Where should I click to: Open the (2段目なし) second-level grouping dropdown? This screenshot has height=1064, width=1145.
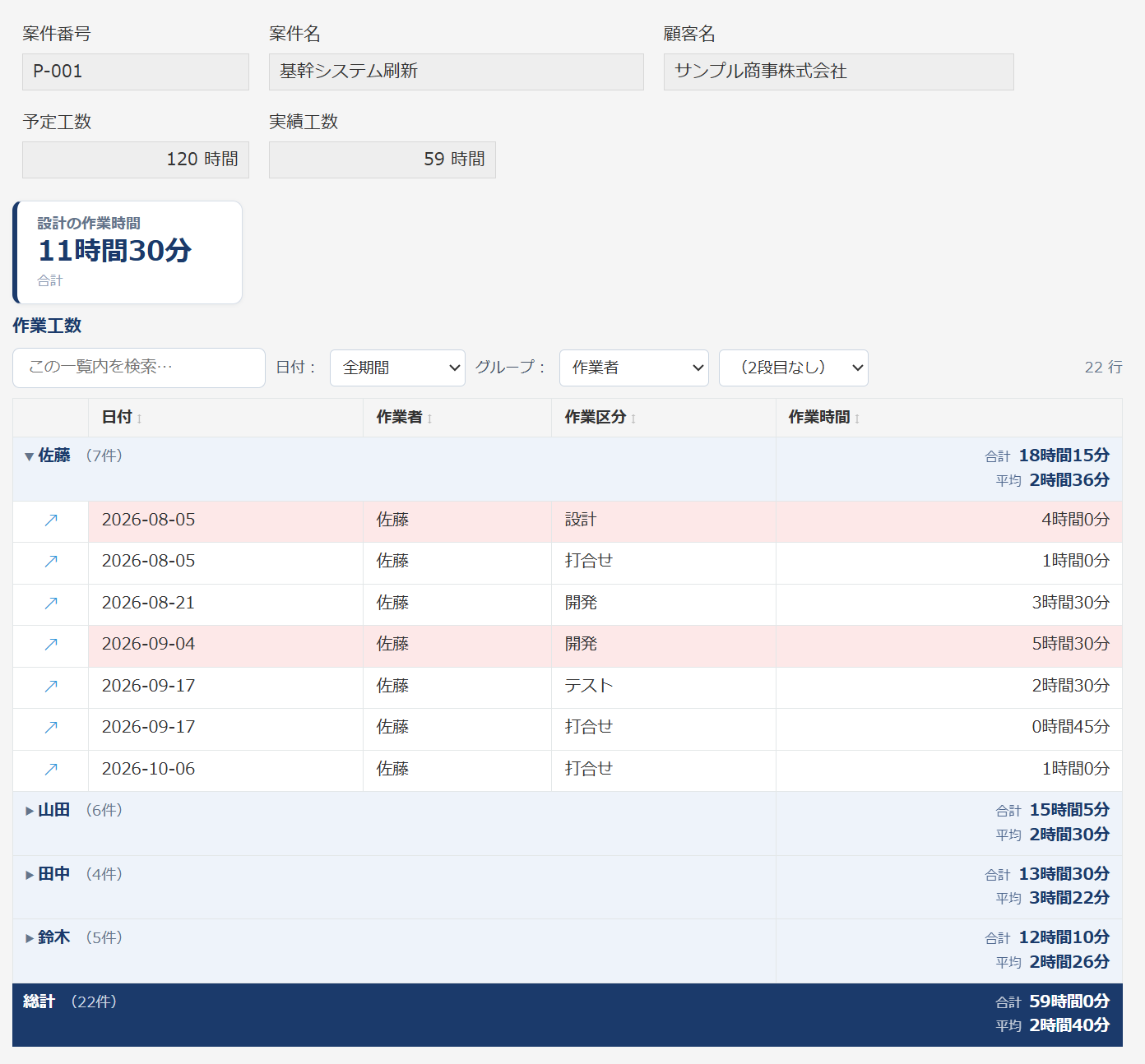tap(794, 368)
